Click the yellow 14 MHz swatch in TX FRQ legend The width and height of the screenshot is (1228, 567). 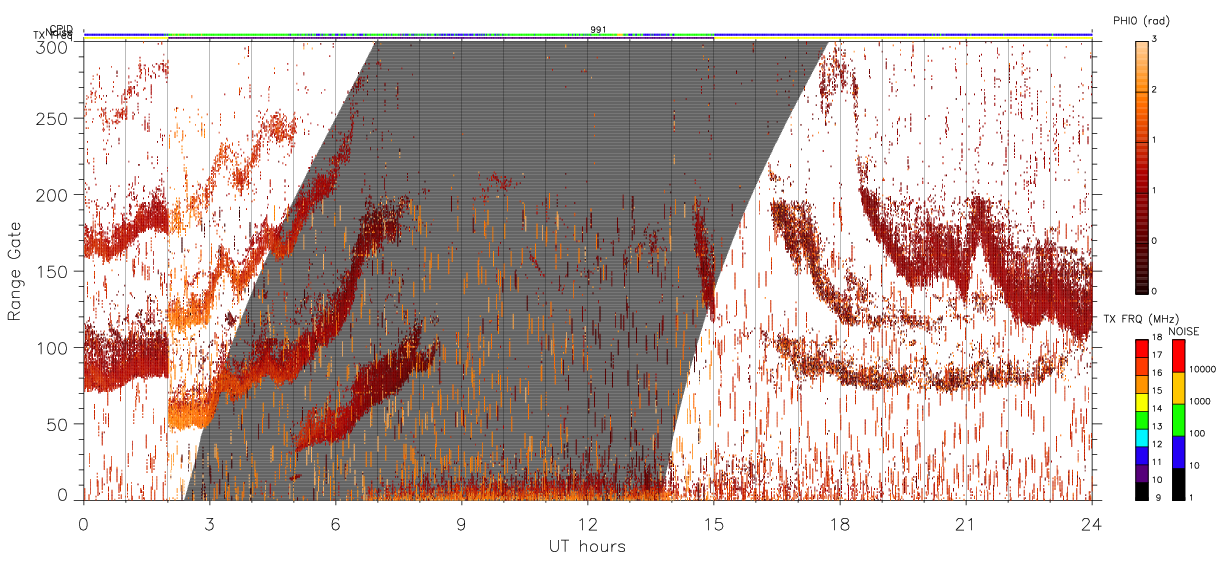pos(1141,402)
